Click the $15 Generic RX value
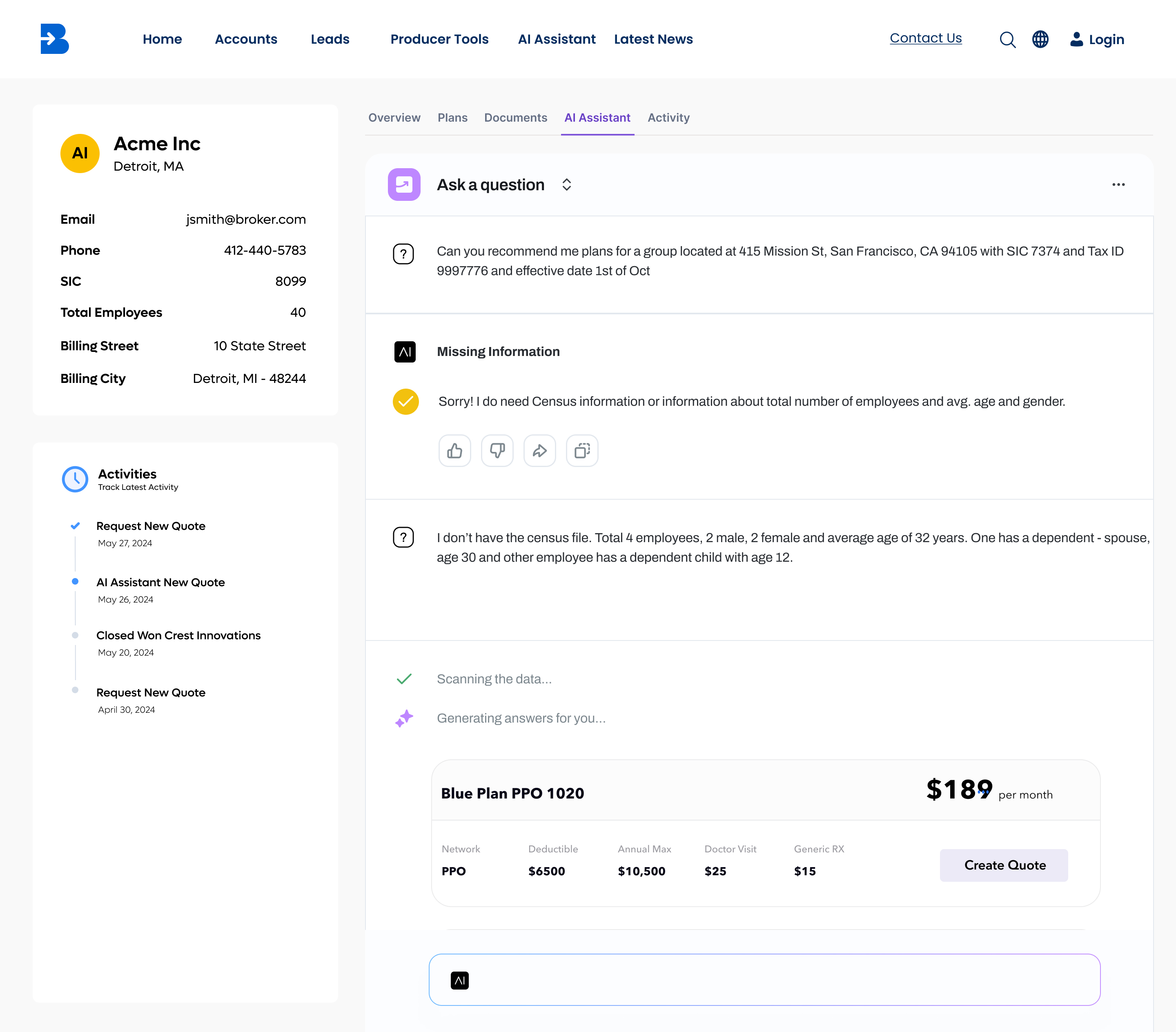This screenshot has width=1176, height=1032. (x=805, y=871)
